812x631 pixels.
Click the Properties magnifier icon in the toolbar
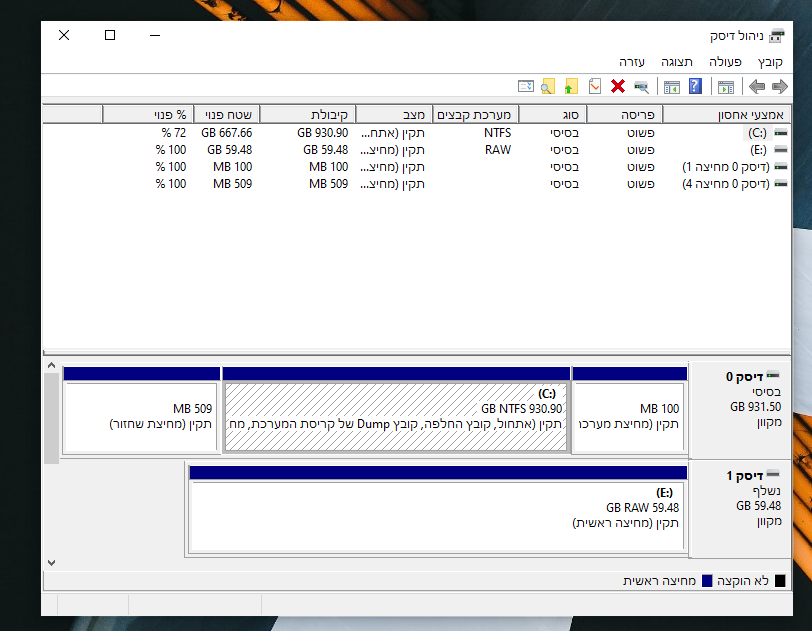point(639,84)
